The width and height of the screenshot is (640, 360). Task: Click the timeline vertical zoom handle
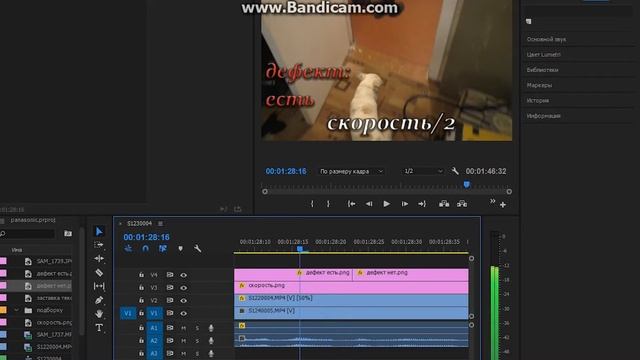pos(471,258)
